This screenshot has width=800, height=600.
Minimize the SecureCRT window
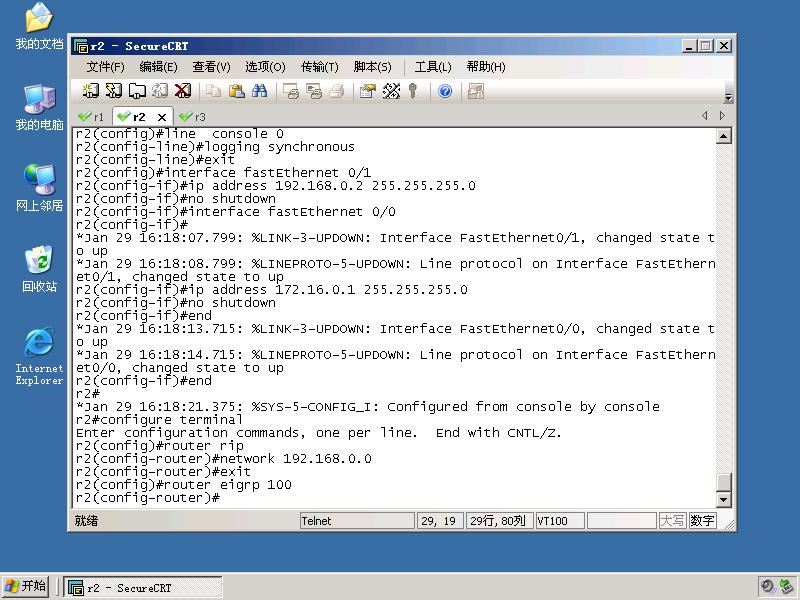(x=689, y=46)
